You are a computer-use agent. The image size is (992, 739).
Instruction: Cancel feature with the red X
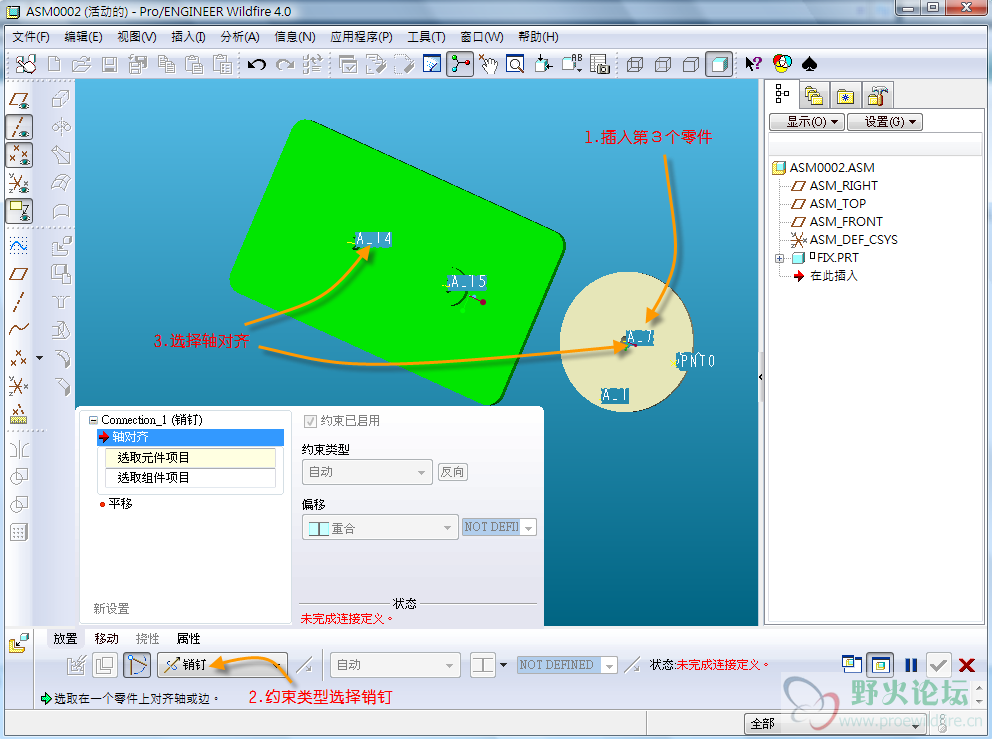click(x=967, y=665)
